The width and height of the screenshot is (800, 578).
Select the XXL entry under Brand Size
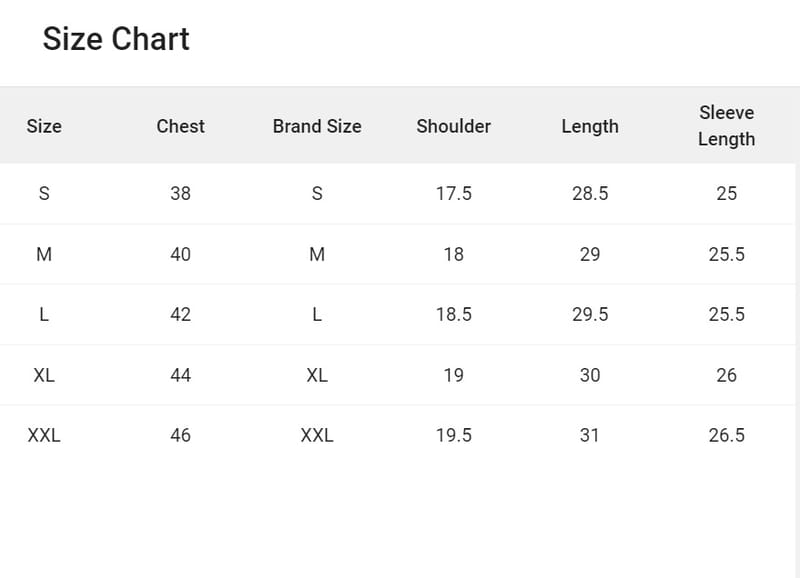tap(317, 435)
